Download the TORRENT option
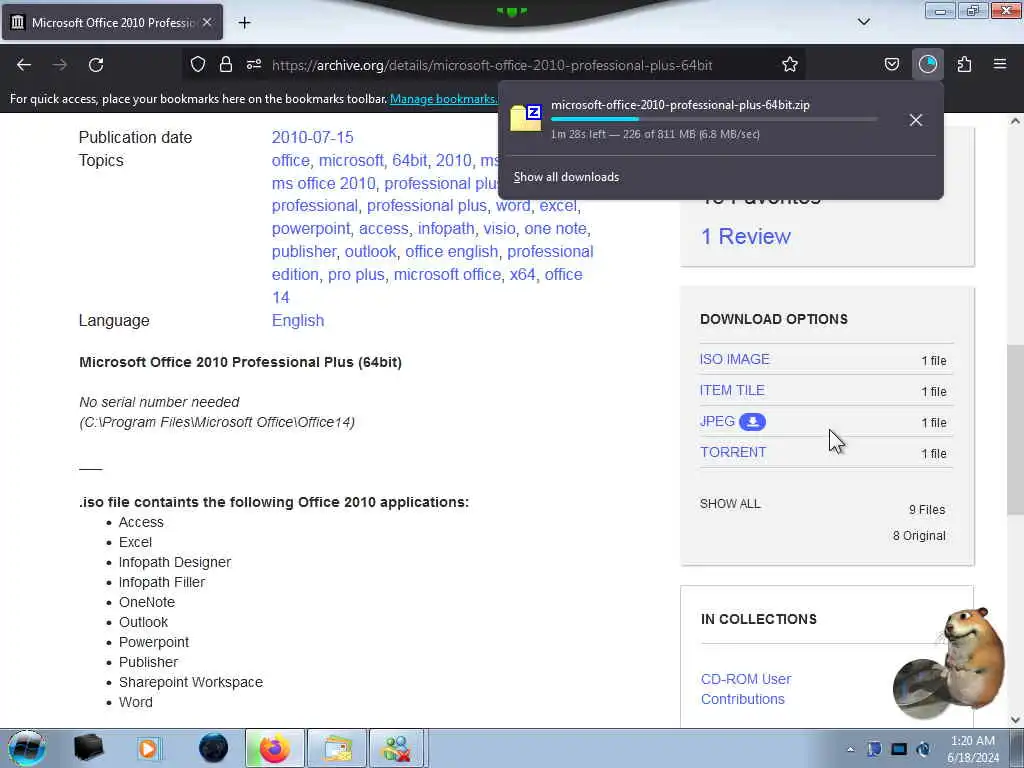This screenshot has width=1024, height=768. point(733,452)
